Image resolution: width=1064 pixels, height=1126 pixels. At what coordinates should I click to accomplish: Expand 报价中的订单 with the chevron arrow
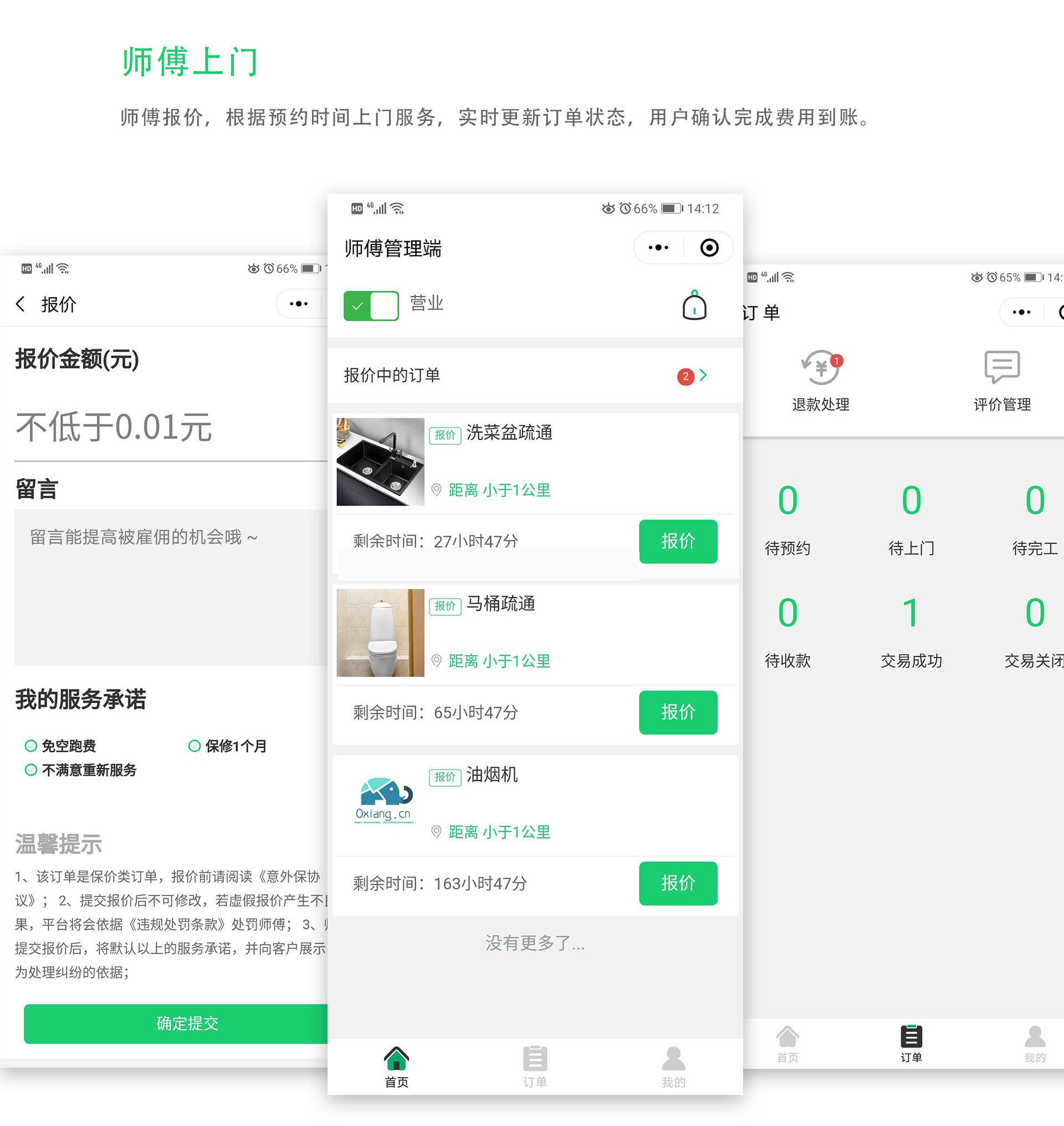(x=703, y=375)
